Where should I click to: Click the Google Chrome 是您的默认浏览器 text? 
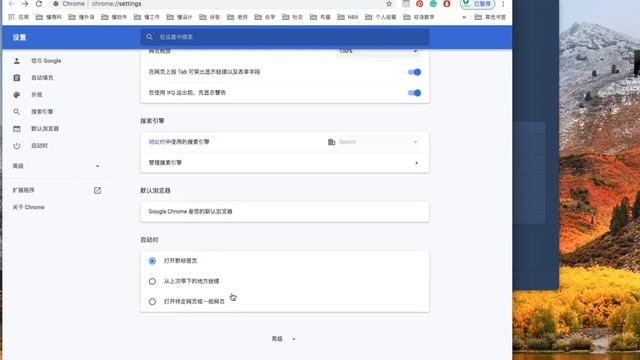[191, 211]
